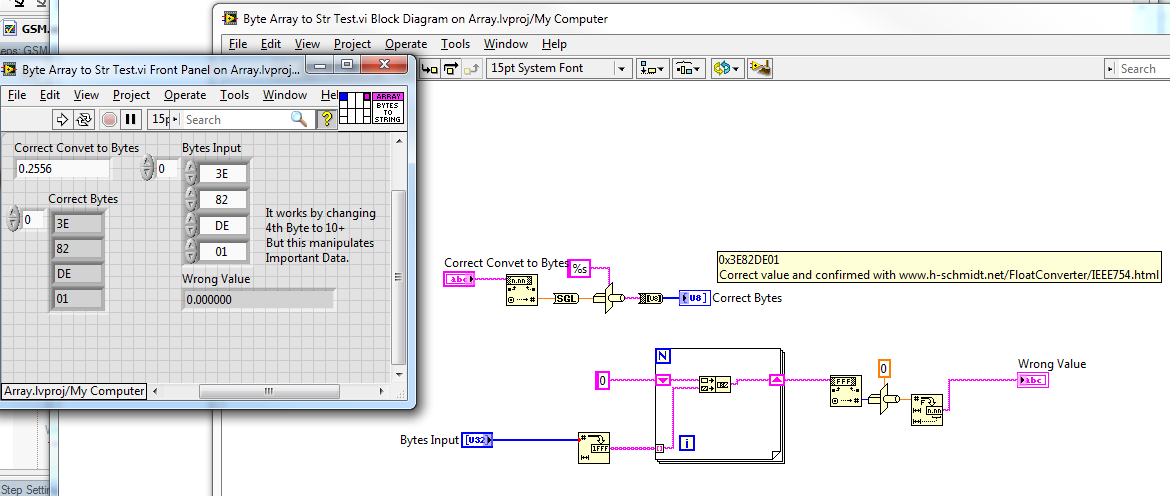The width and height of the screenshot is (1170, 496).
Task: Click the Correct Bytes array index stepper
Action: click(13, 219)
